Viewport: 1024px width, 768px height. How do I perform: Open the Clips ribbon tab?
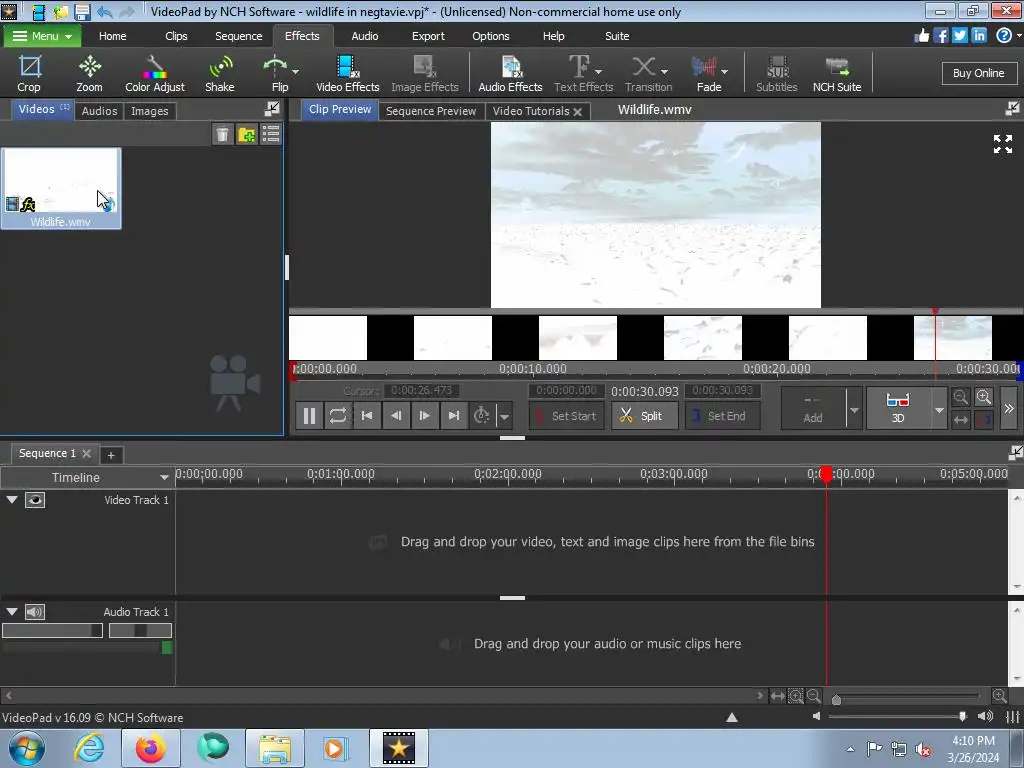coord(176,36)
